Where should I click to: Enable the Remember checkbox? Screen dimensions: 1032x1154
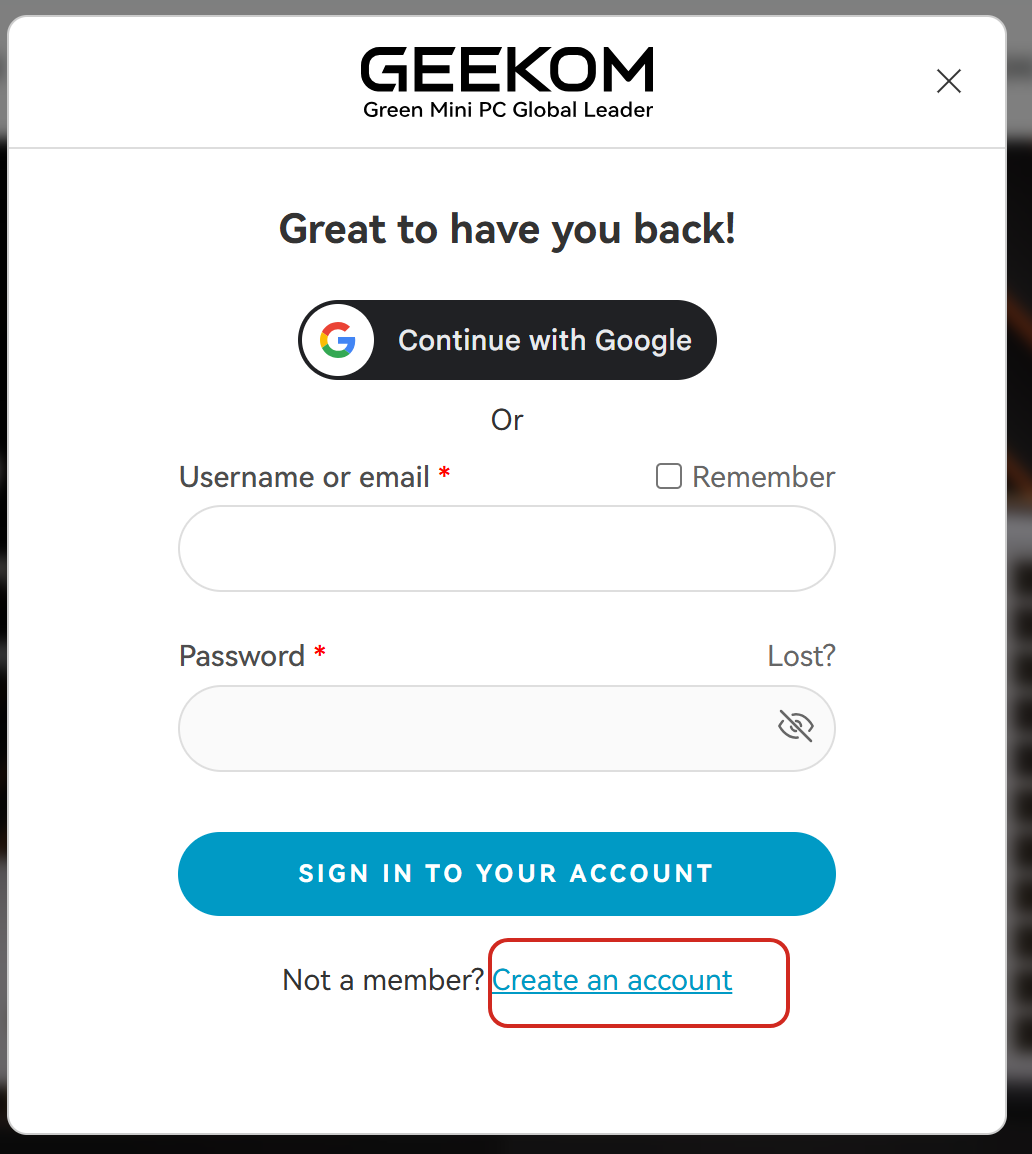(x=668, y=476)
